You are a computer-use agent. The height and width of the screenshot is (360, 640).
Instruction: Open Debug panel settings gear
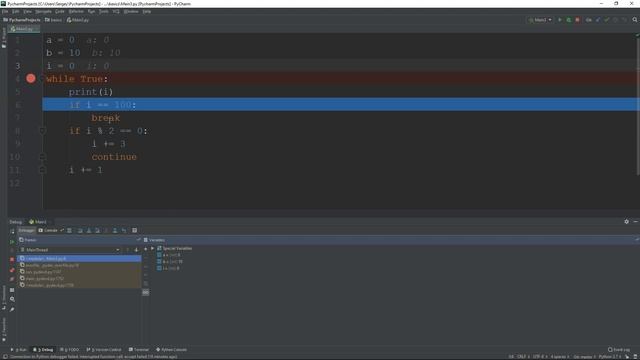click(x=627, y=222)
